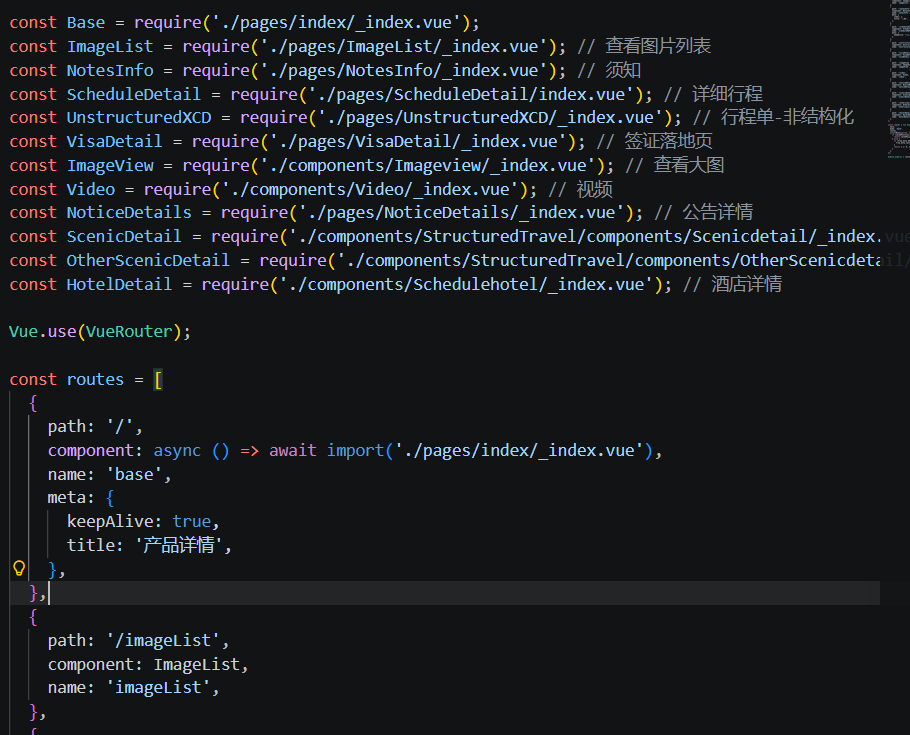Viewport: 910px width, 735px height.
Task: Click the "ImageView" constant name
Action: (110, 165)
